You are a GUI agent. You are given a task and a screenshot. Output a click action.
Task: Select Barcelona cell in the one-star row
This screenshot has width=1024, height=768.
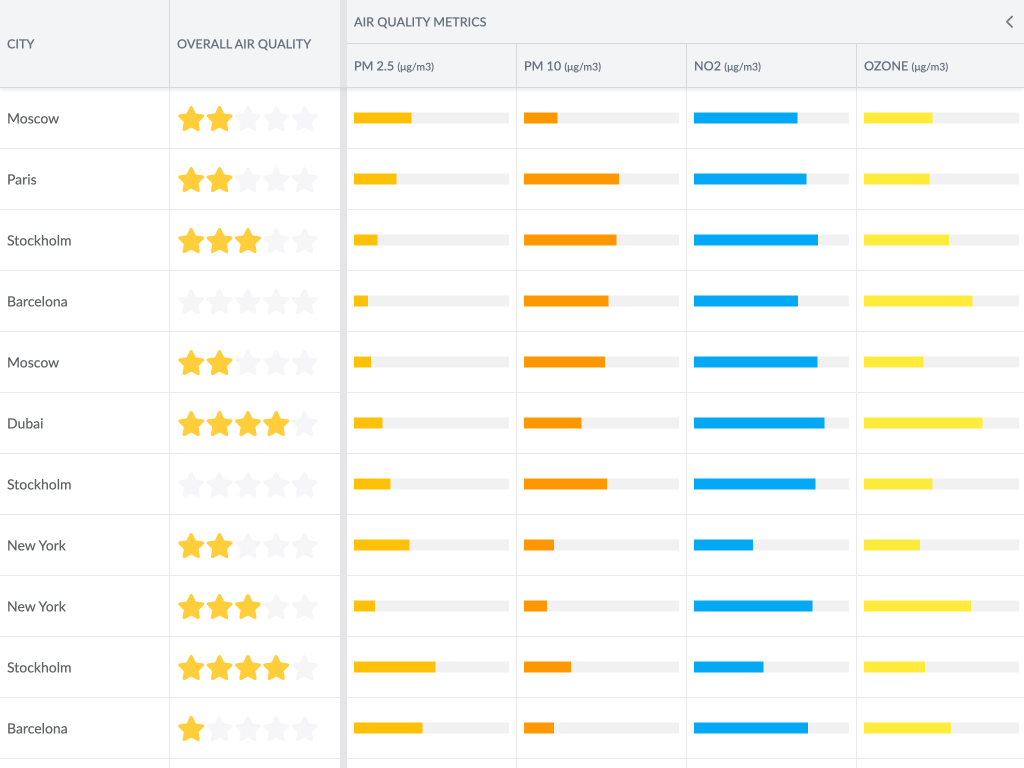pyautogui.click(x=84, y=728)
